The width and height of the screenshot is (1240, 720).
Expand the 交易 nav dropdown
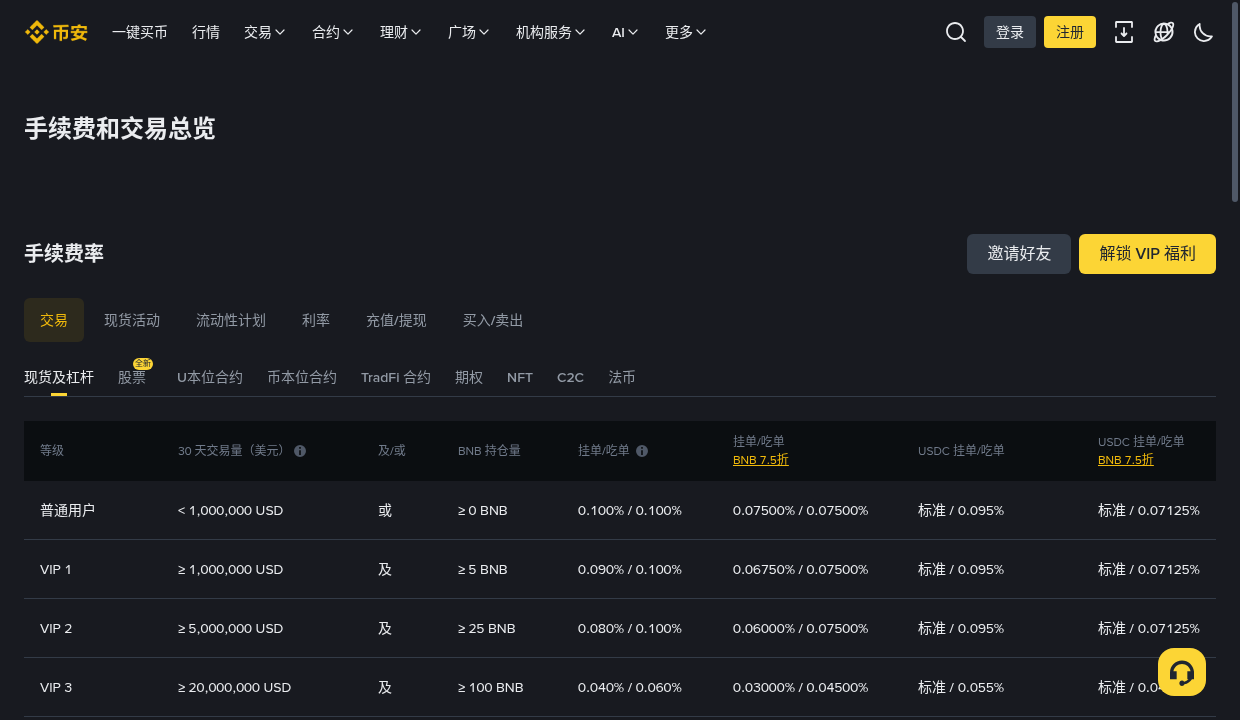click(x=265, y=32)
